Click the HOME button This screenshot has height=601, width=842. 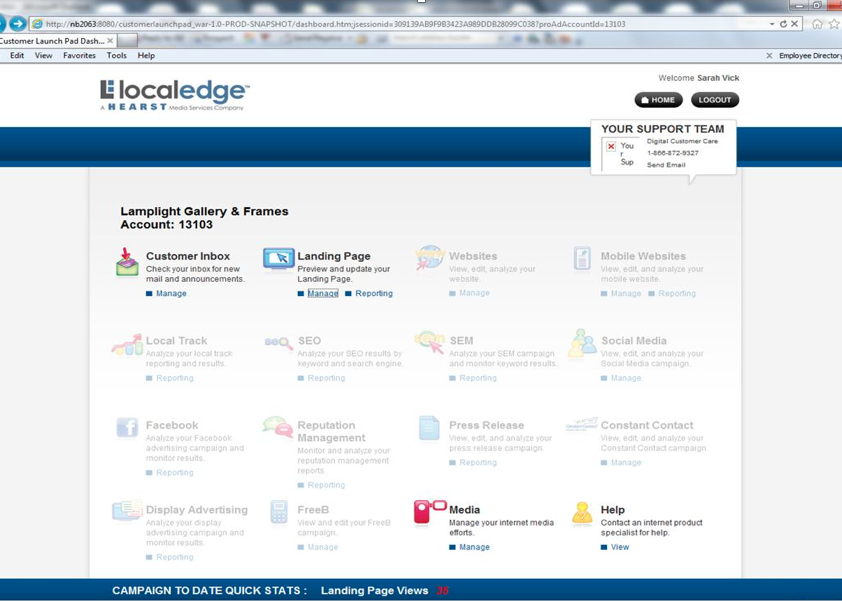[658, 100]
